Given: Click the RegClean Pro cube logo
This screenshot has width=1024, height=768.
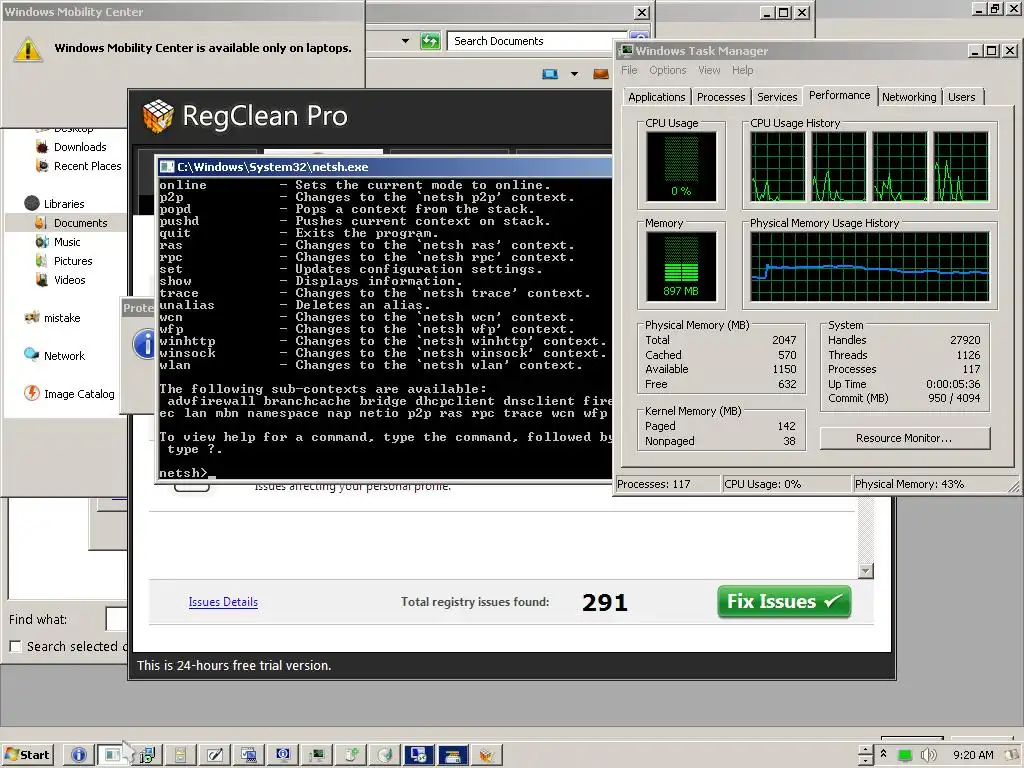Looking at the screenshot, I should [x=158, y=116].
